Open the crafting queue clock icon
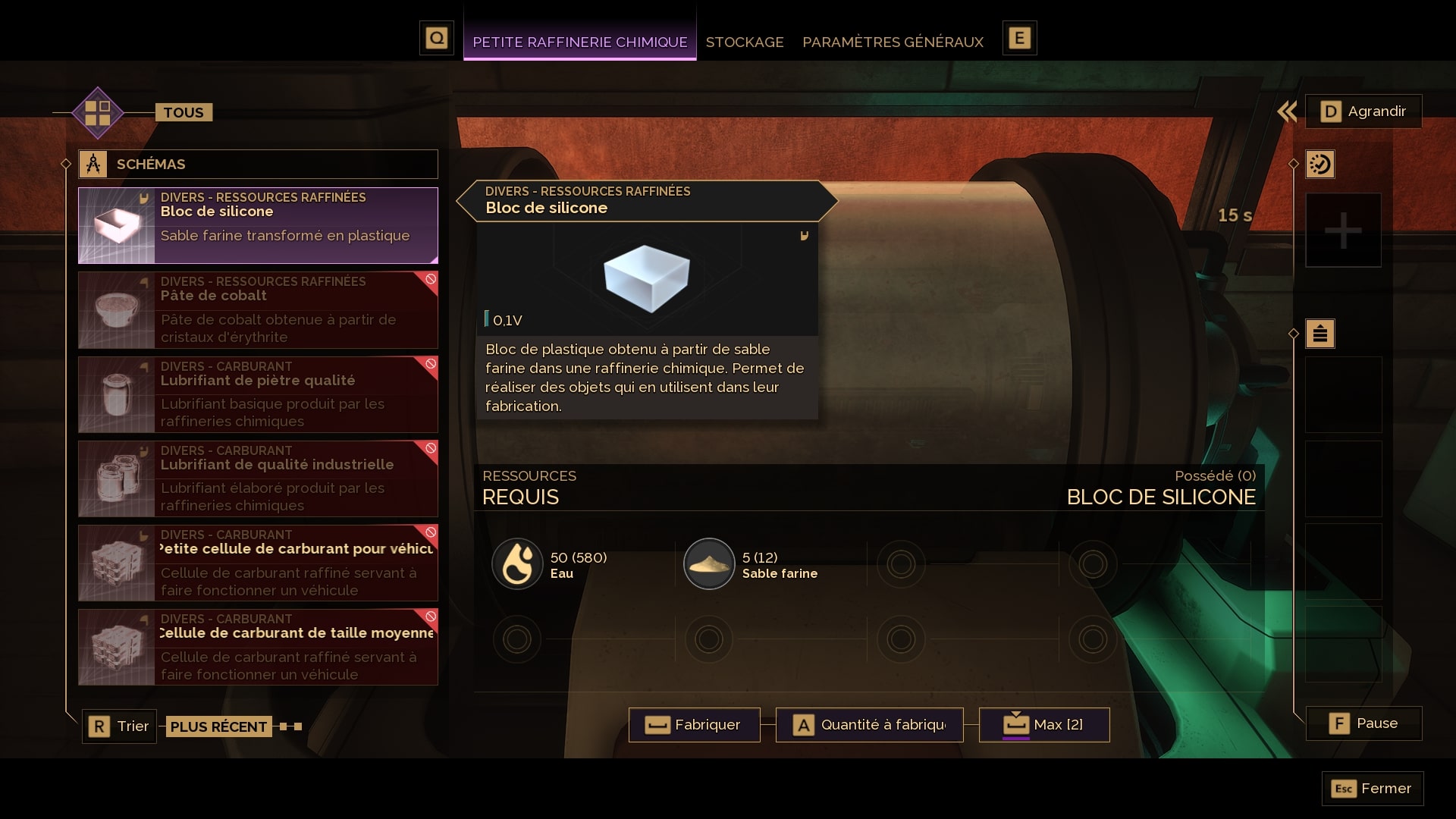Viewport: 1456px width, 819px height. (x=1320, y=165)
